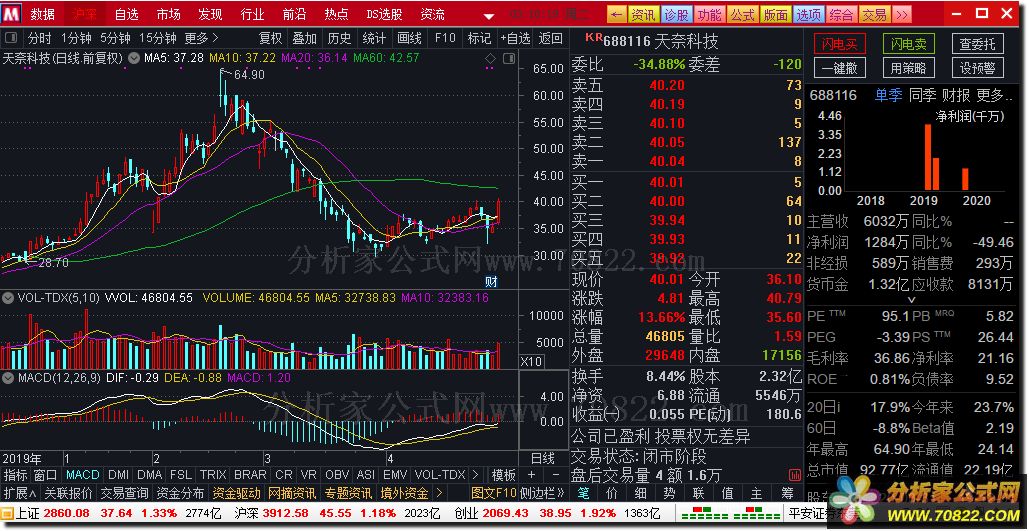The width and height of the screenshot is (1029, 531).
Task: Click the 闪电买 flash buy button
Action: click(x=840, y=44)
